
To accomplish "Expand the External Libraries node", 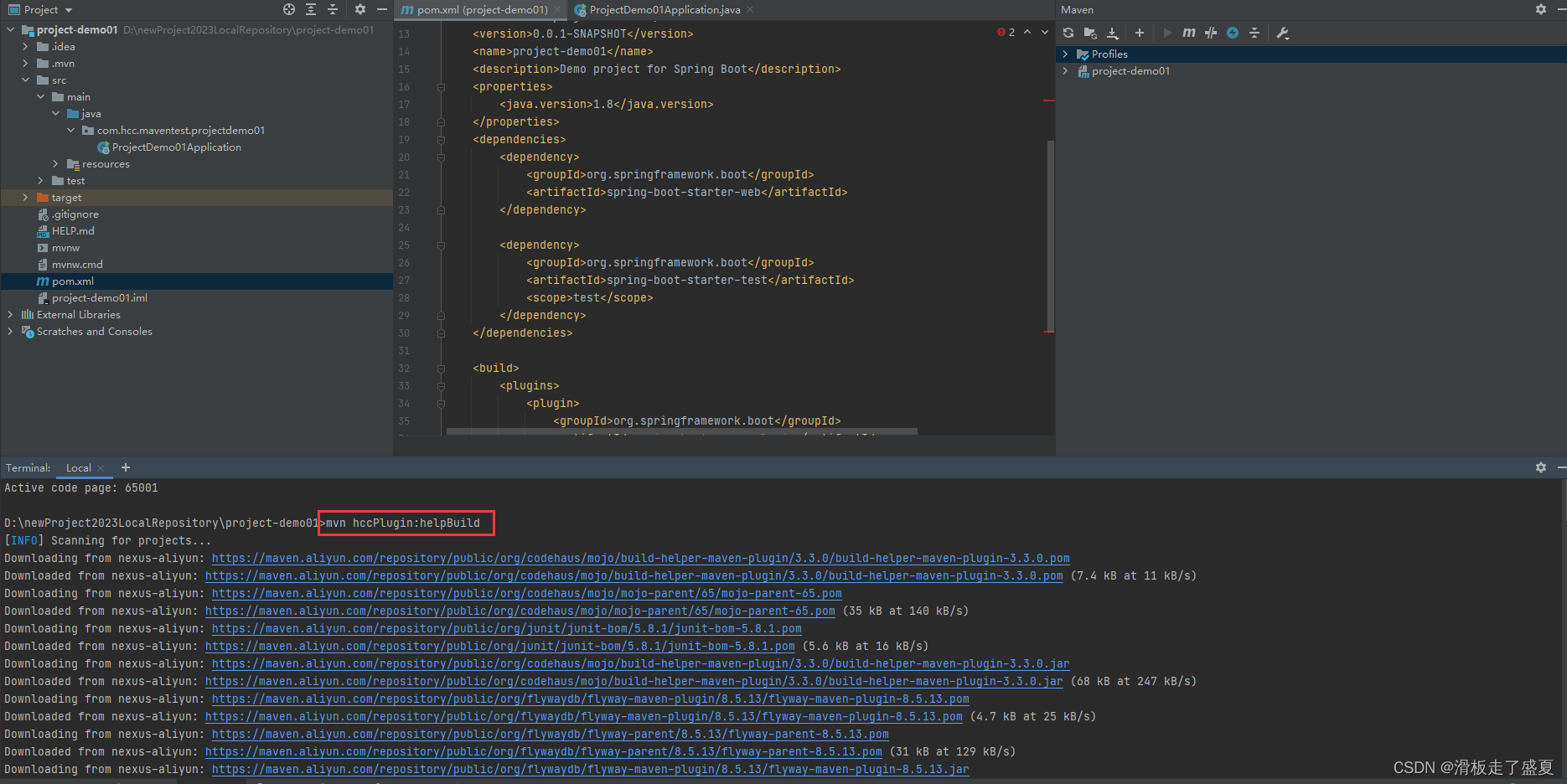I will [x=10, y=314].
